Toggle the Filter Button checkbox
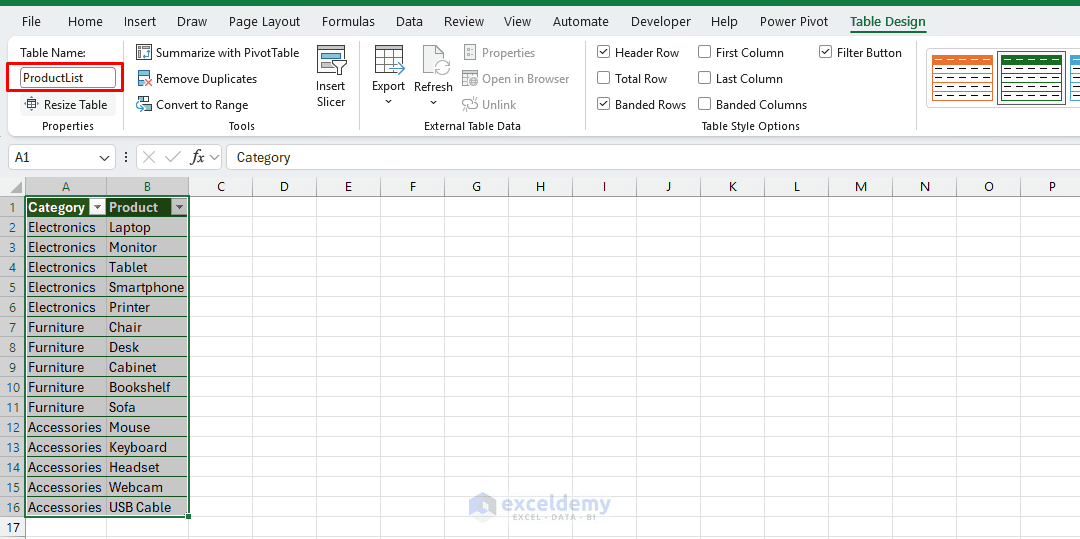Viewport: 1080px width, 539px height. (x=826, y=52)
